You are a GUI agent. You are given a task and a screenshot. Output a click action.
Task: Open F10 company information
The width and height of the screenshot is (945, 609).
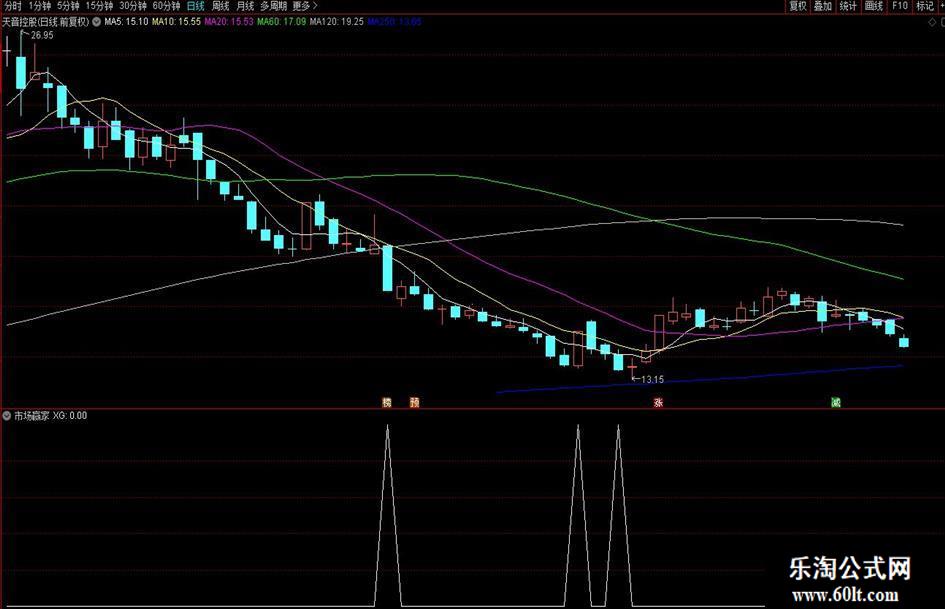tap(900, 6)
